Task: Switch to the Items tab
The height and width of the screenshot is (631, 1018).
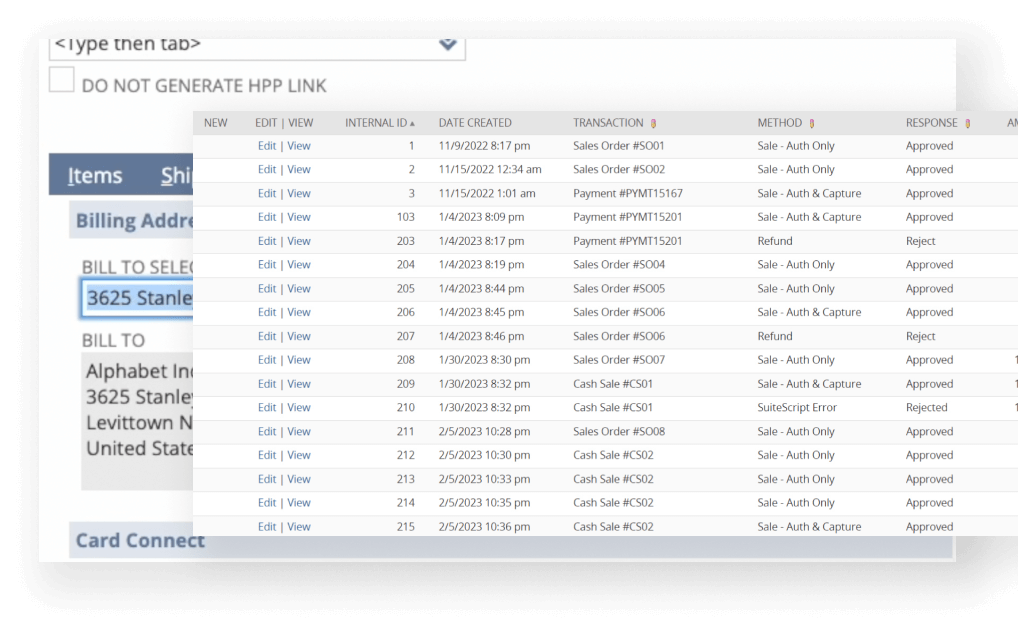Action: pos(95,176)
